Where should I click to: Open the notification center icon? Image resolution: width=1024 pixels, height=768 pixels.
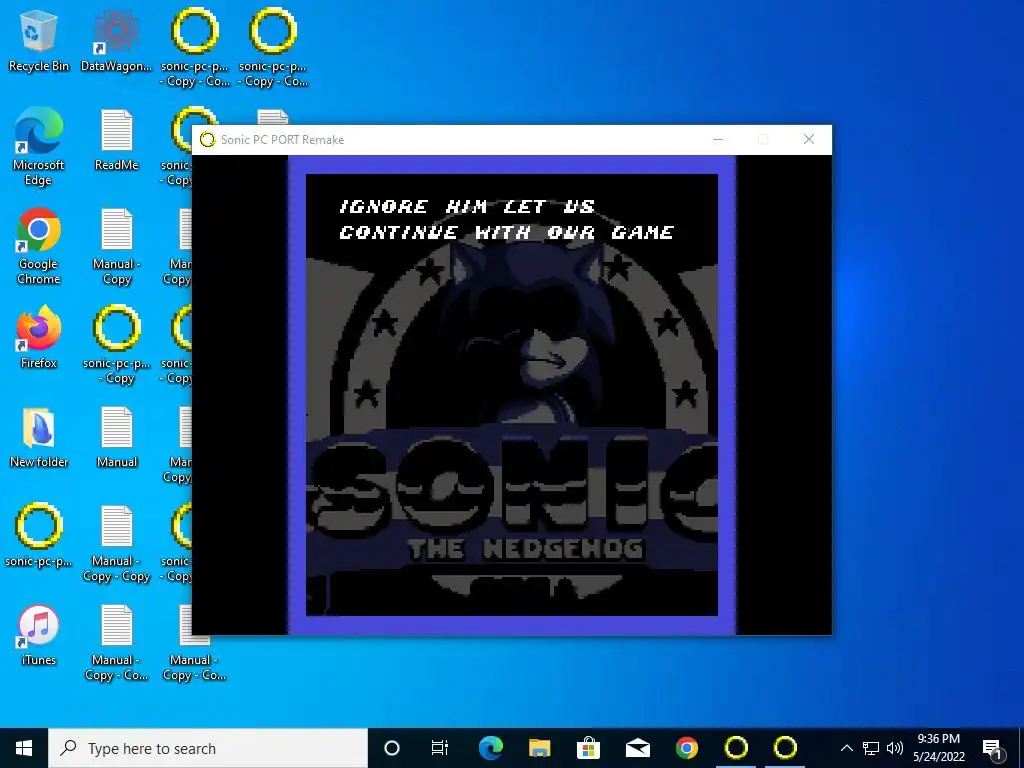coord(992,748)
